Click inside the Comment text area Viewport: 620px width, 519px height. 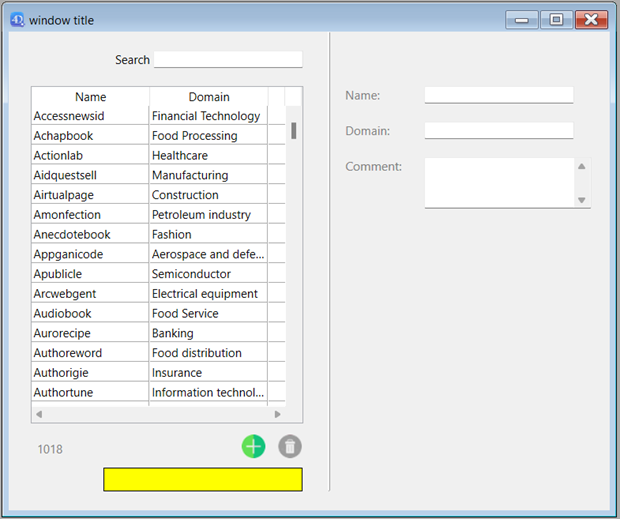[x=499, y=182]
